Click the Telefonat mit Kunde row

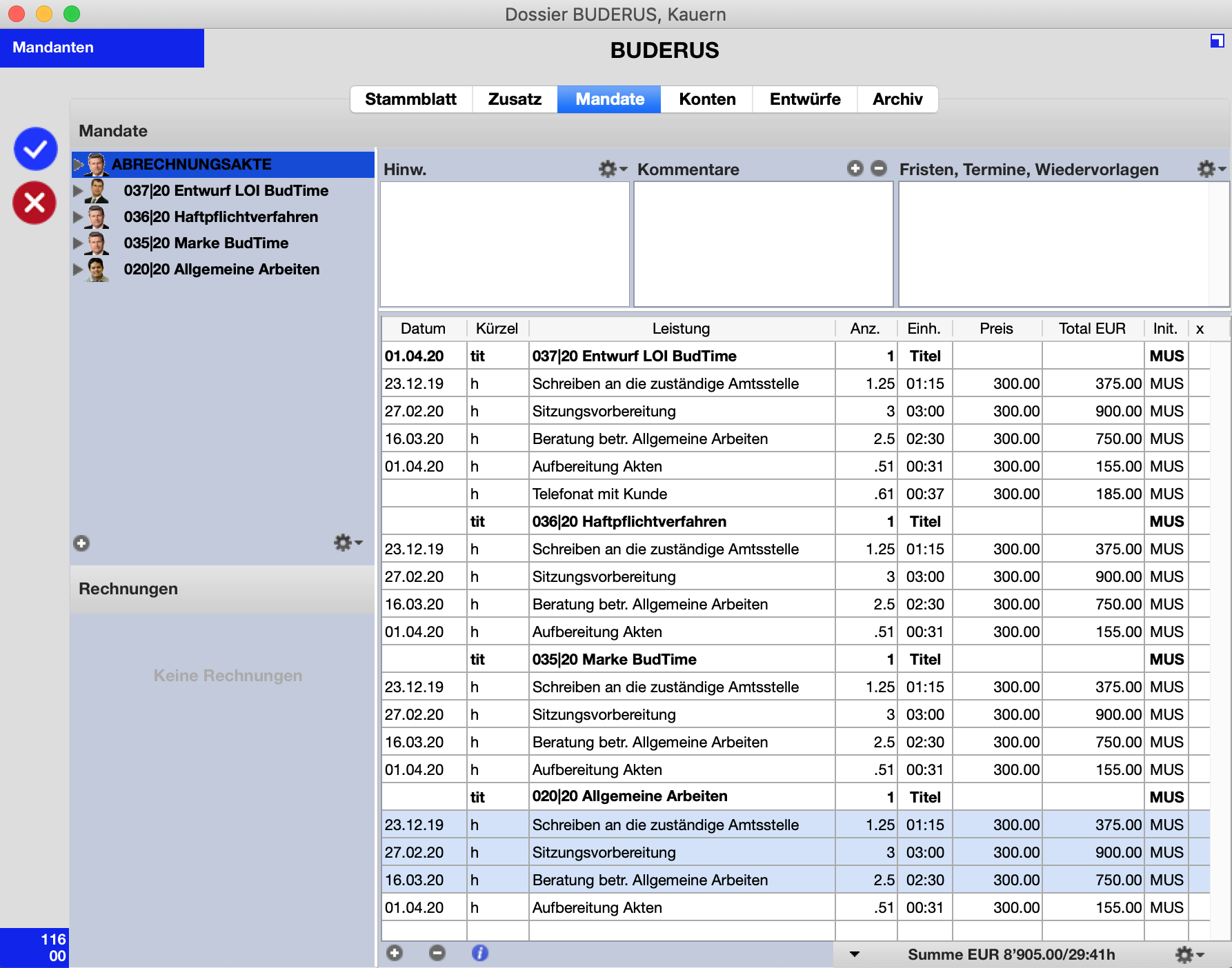tap(795, 494)
